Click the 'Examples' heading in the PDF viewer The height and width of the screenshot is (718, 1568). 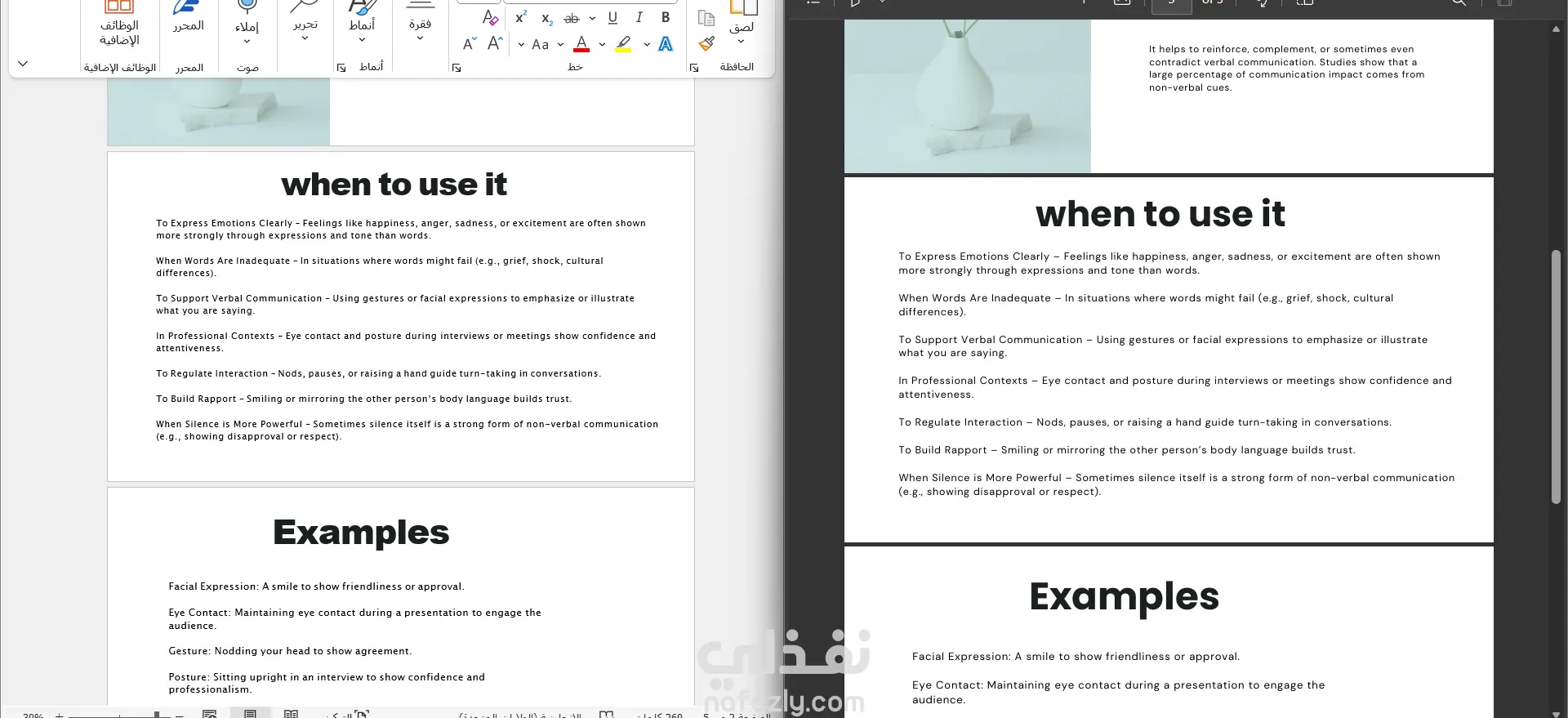coord(1125,597)
